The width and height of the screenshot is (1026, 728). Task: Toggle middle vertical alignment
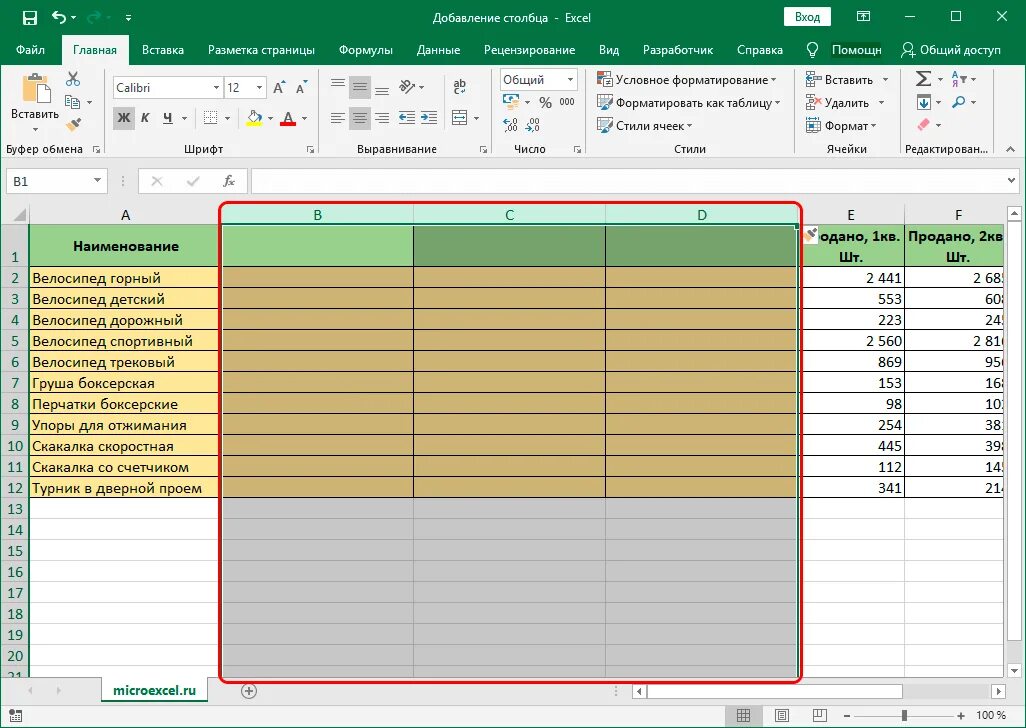click(x=360, y=86)
